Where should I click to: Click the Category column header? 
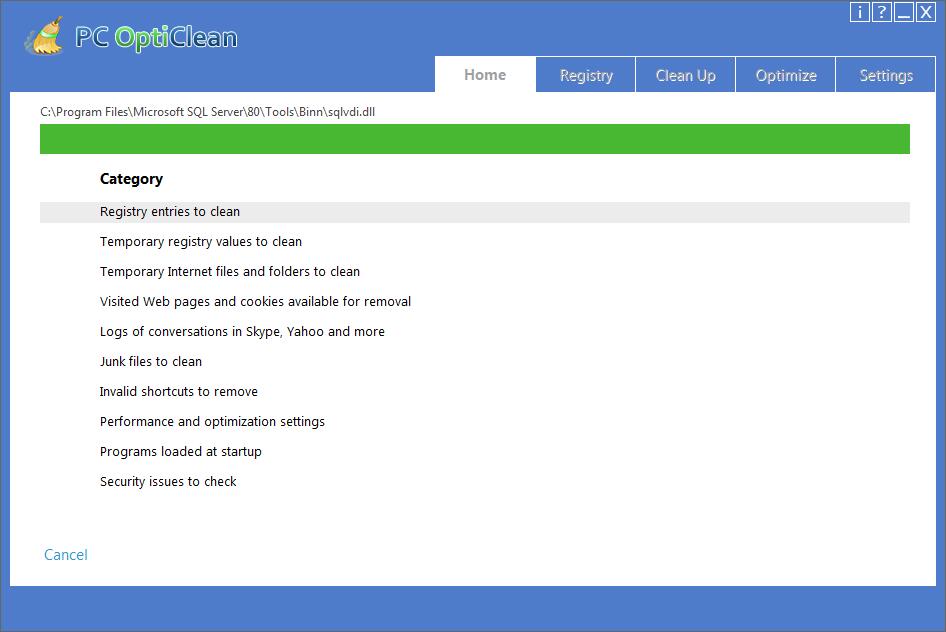point(132,179)
